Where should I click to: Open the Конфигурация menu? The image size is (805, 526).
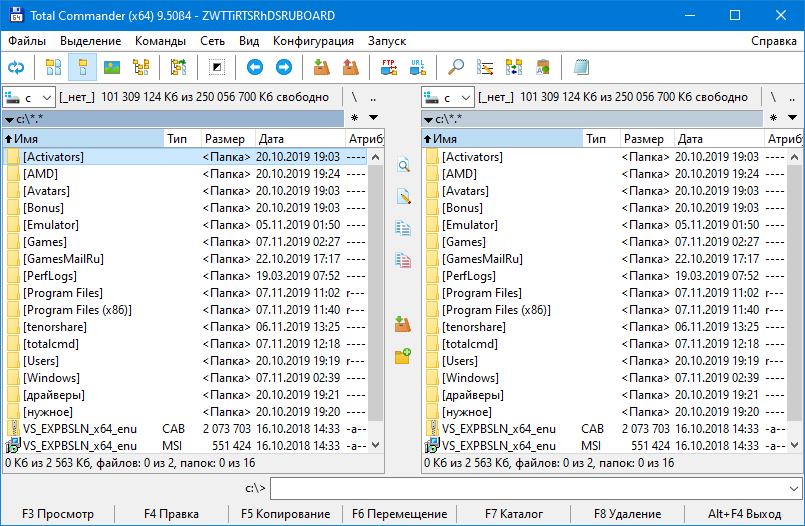(313, 41)
